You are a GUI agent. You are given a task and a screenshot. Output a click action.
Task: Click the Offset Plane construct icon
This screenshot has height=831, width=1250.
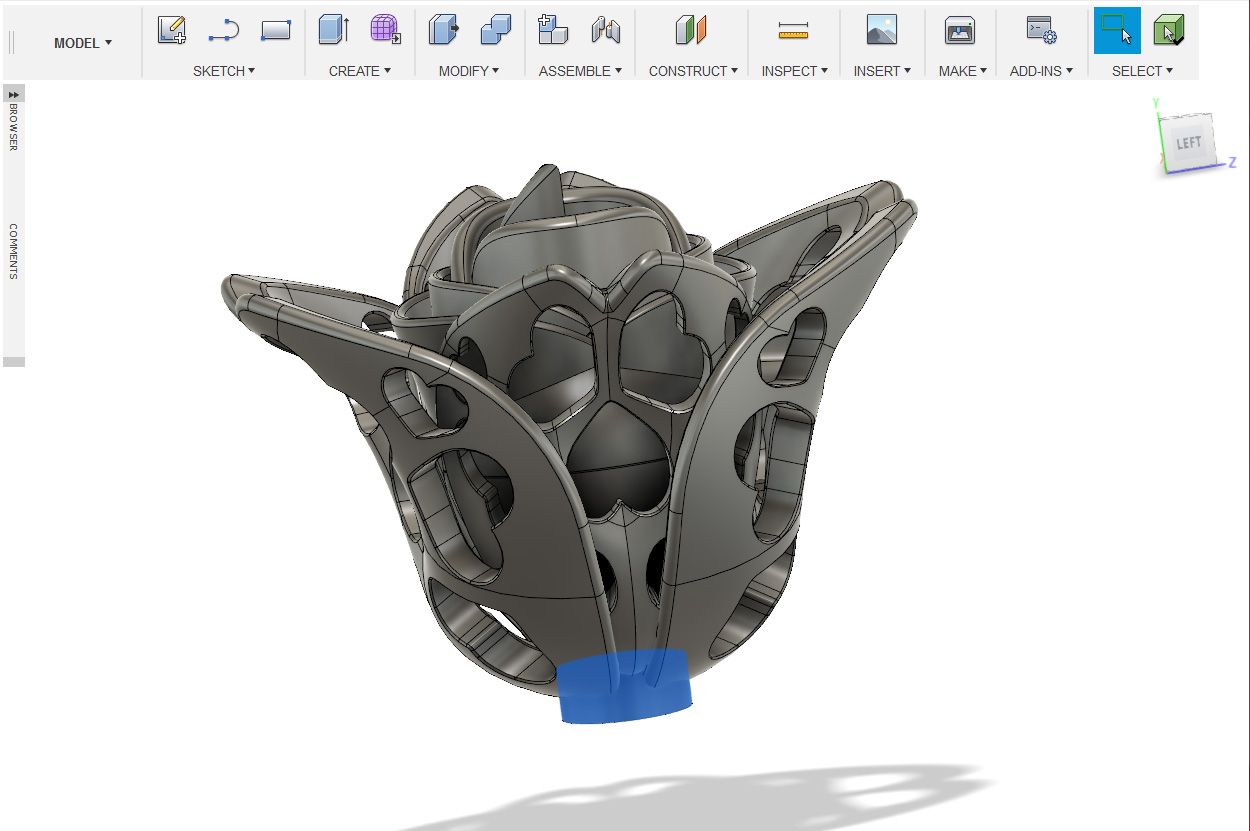click(x=691, y=31)
